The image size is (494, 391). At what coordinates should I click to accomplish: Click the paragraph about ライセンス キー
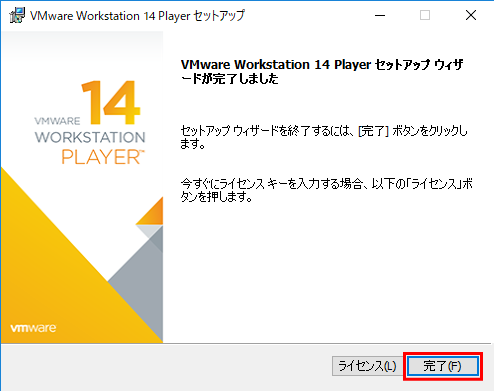coord(327,190)
